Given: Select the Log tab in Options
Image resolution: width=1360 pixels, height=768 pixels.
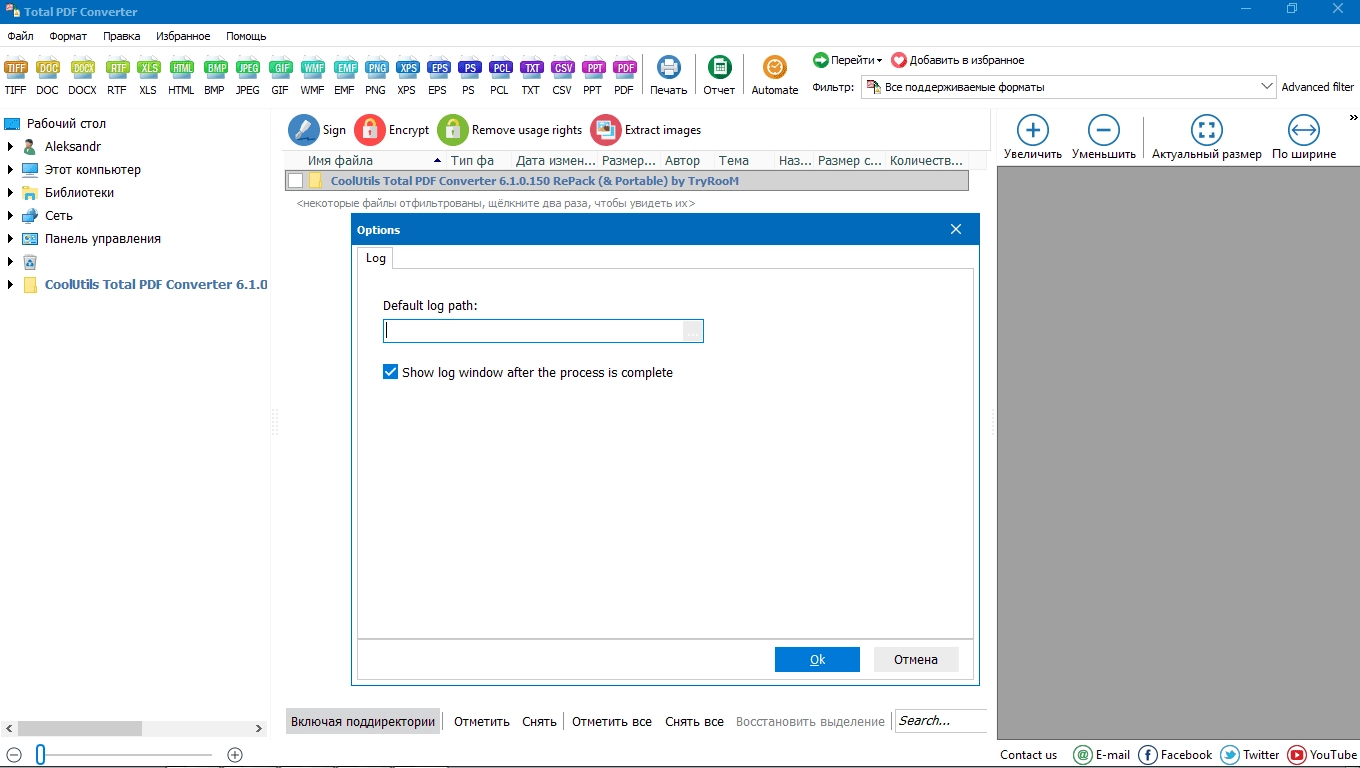Looking at the screenshot, I should [x=375, y=258].
